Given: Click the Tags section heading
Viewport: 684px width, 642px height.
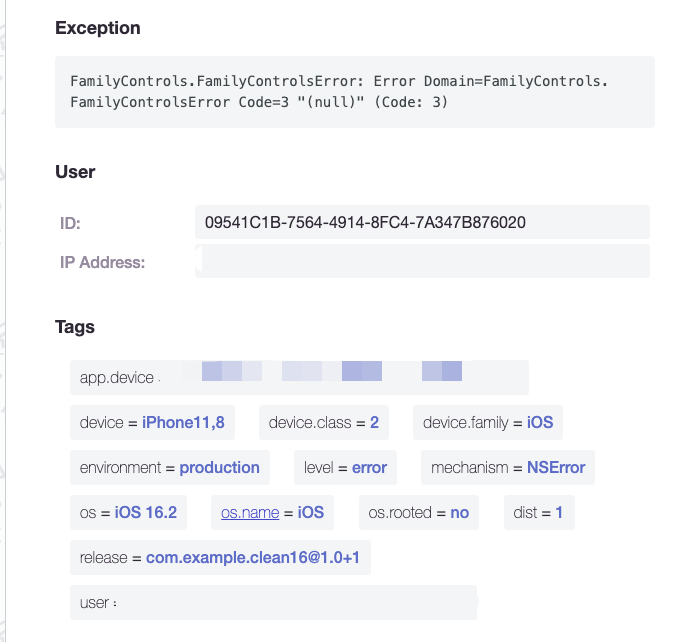Looking at the screenshot, I should tap(75, 327).
